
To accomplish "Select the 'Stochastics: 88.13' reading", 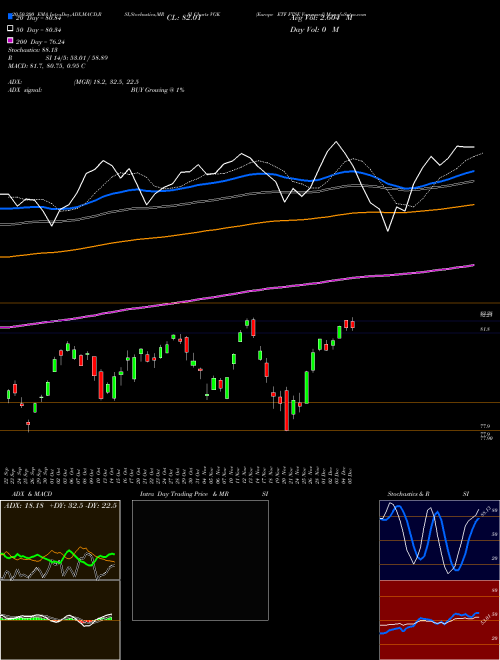I will [x=36, y=50].
